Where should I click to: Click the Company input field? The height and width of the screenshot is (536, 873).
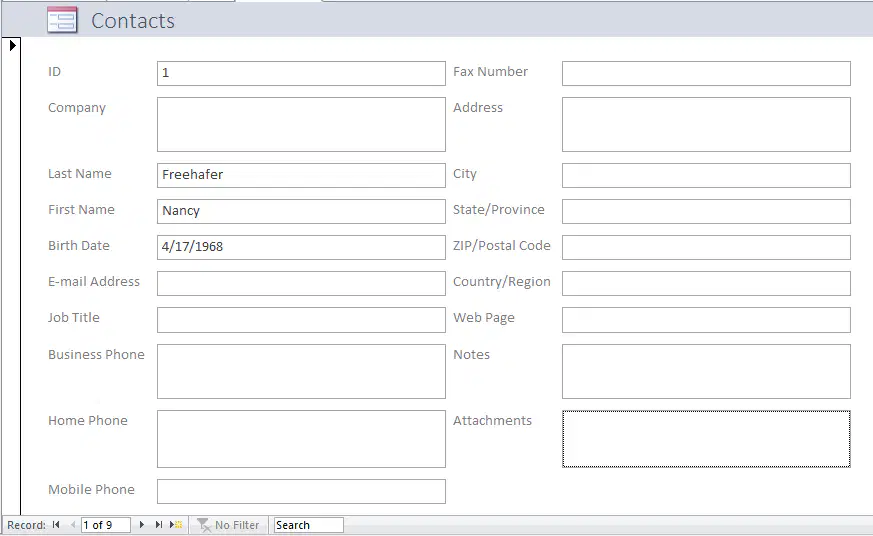tap(301, 124)
